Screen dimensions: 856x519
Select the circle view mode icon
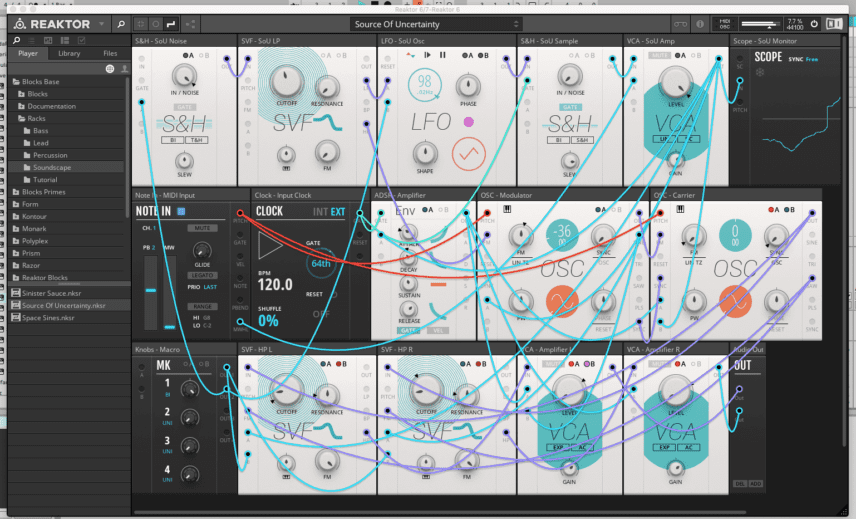(156, 24)
